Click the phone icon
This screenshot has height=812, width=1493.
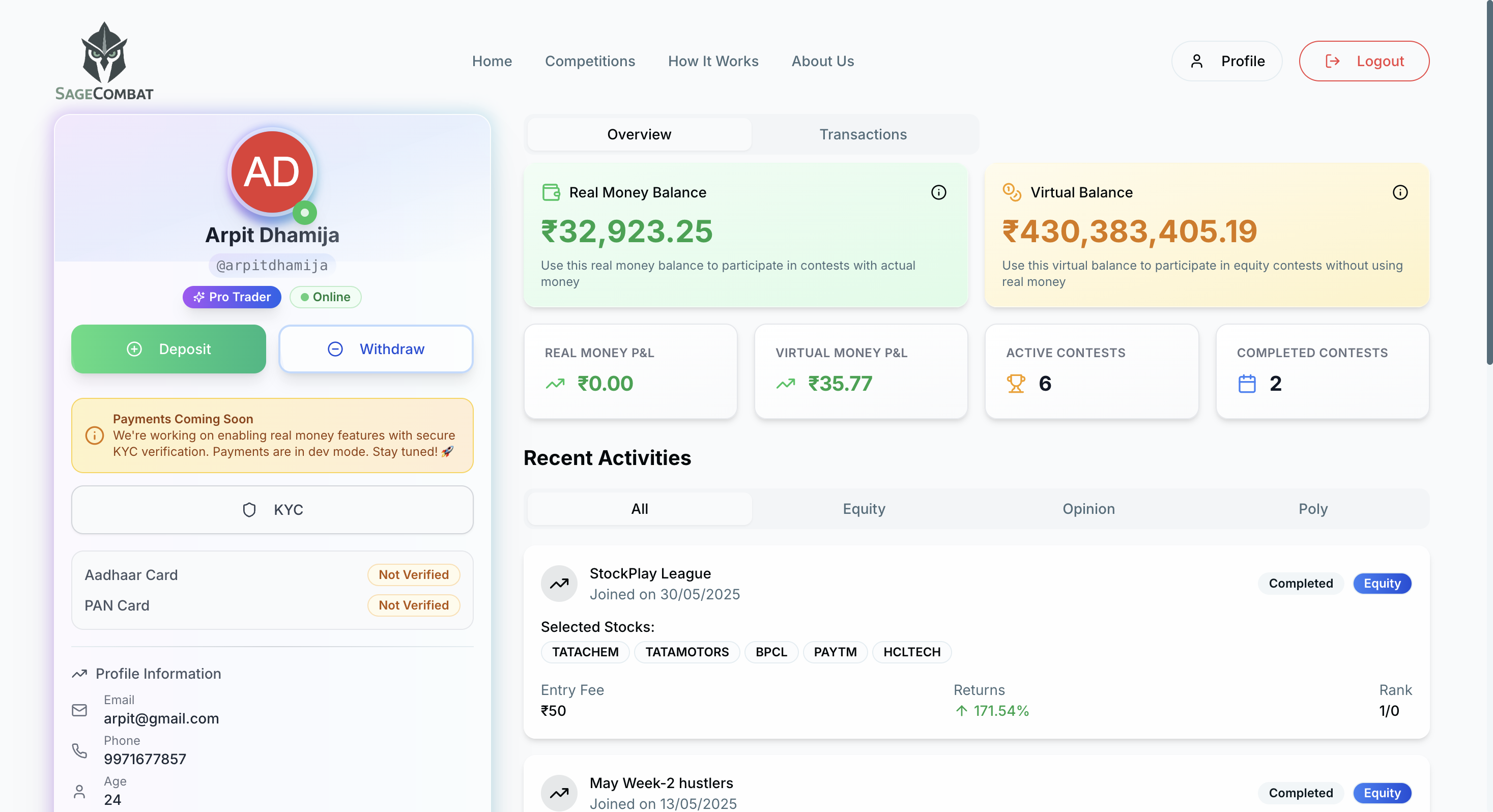79,750
